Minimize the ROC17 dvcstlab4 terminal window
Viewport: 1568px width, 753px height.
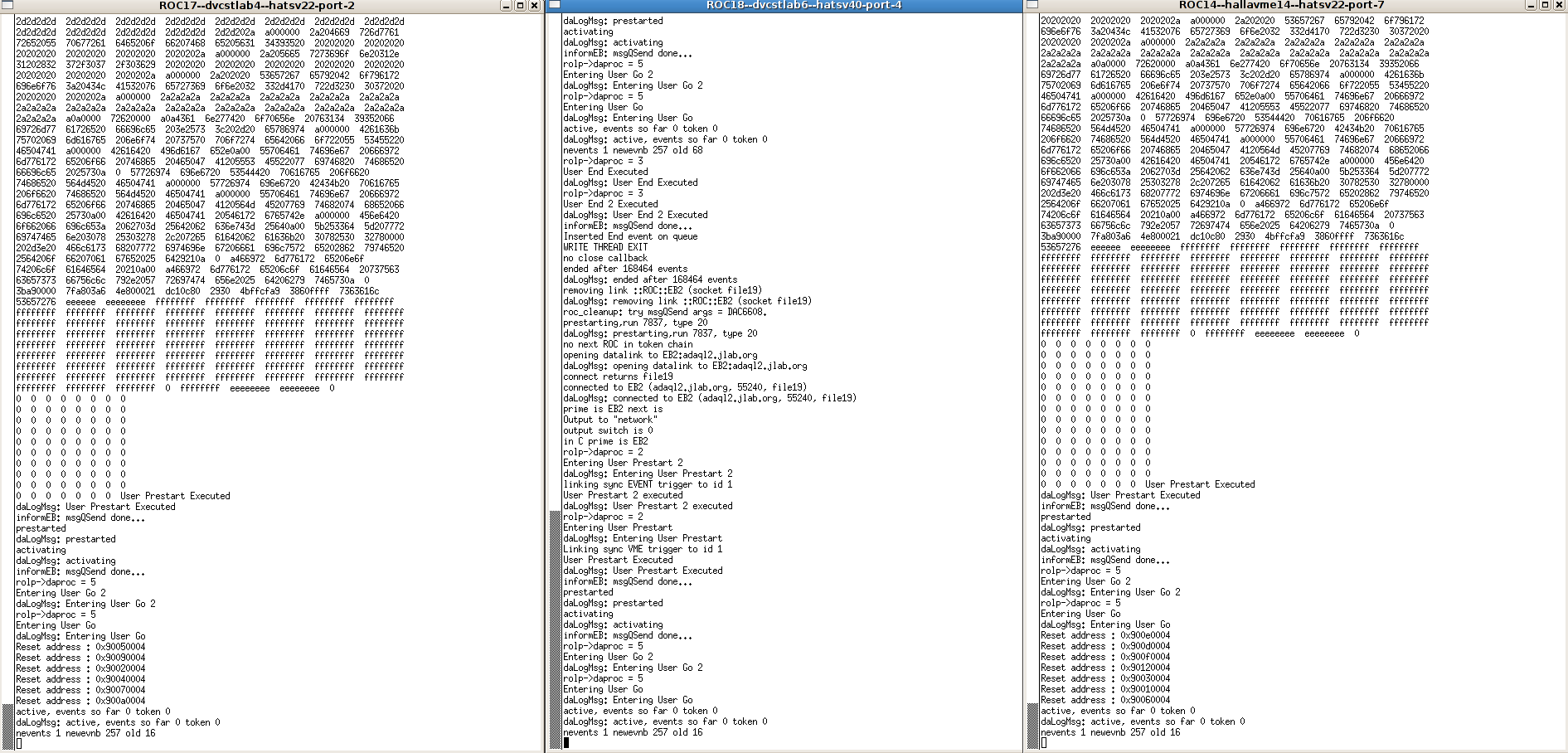(x=507, y=6)
